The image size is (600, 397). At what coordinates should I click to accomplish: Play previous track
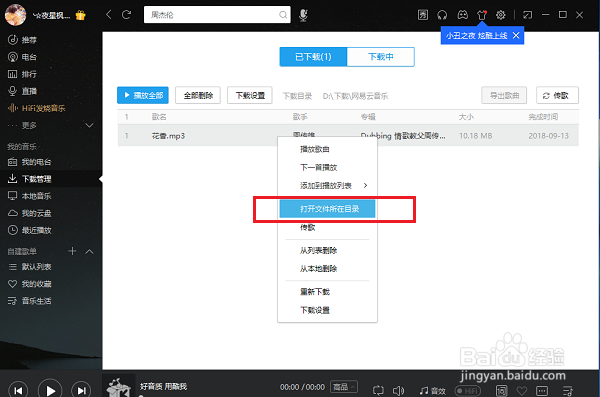tap(18, 390)
